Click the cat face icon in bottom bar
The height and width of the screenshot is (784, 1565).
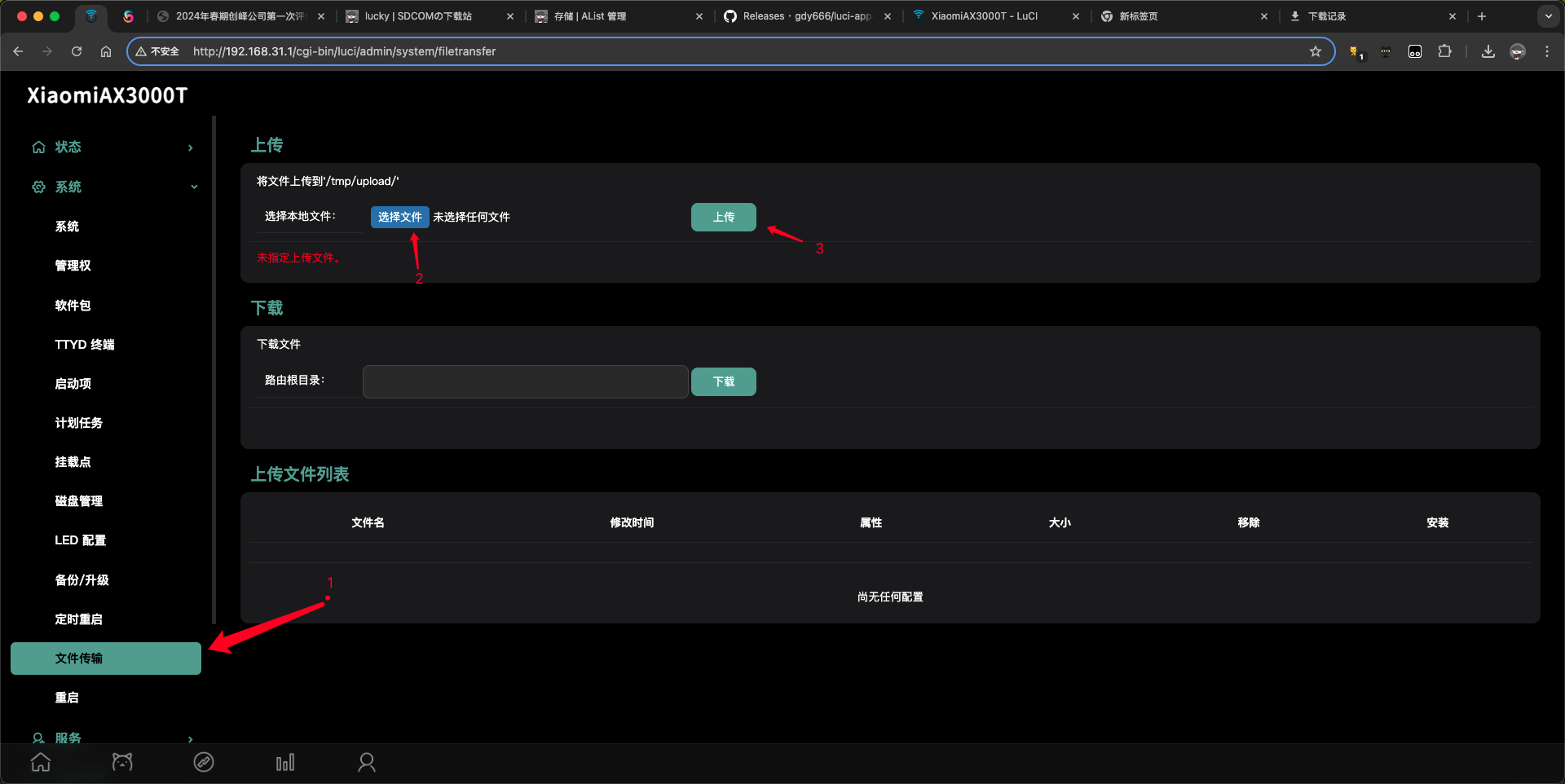coord(122,763)
